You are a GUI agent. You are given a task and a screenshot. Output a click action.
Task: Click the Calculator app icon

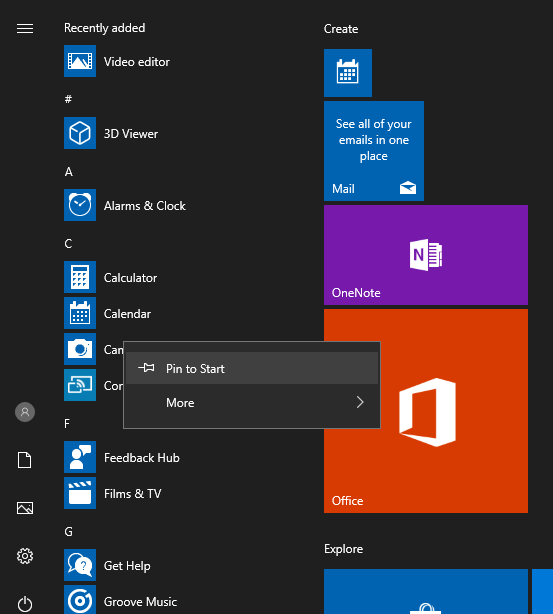pyautogui.click(x=80, y=277)
